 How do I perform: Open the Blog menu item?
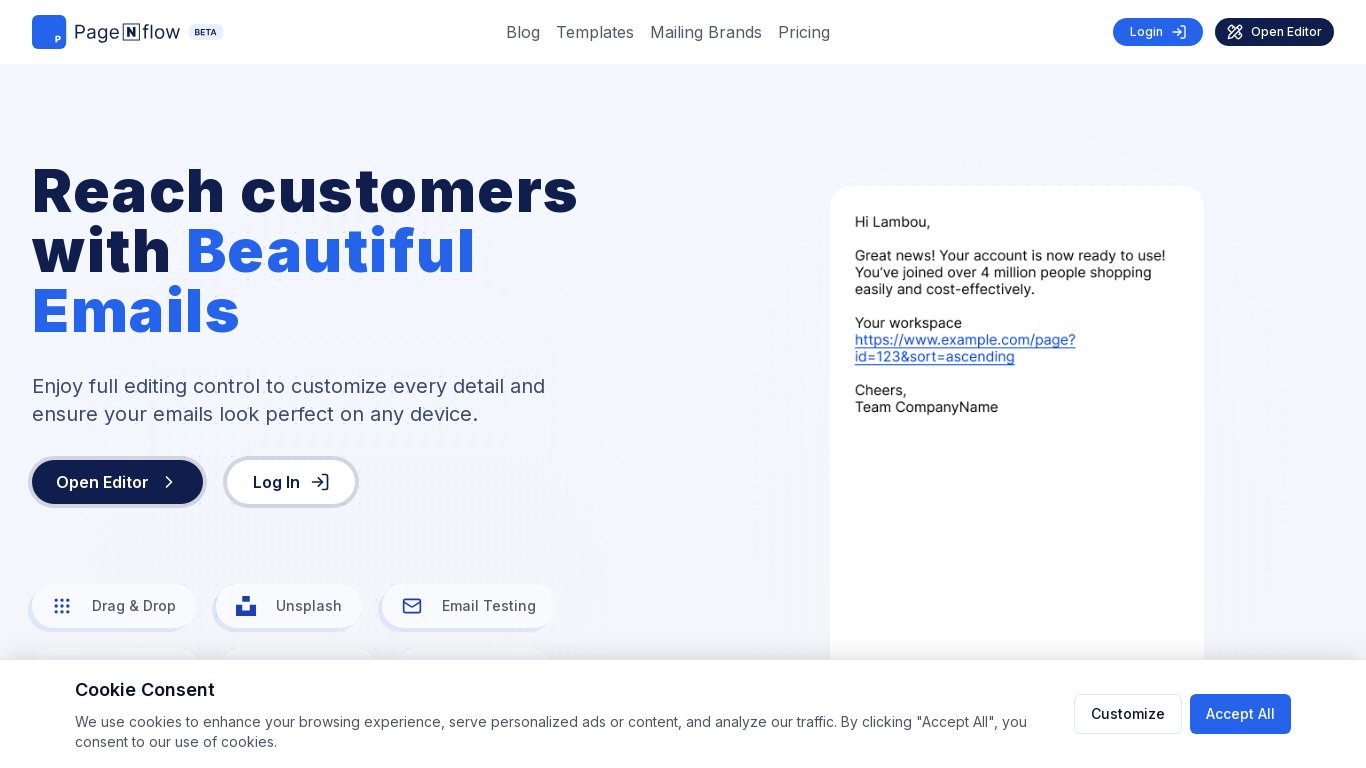point(523,32)
